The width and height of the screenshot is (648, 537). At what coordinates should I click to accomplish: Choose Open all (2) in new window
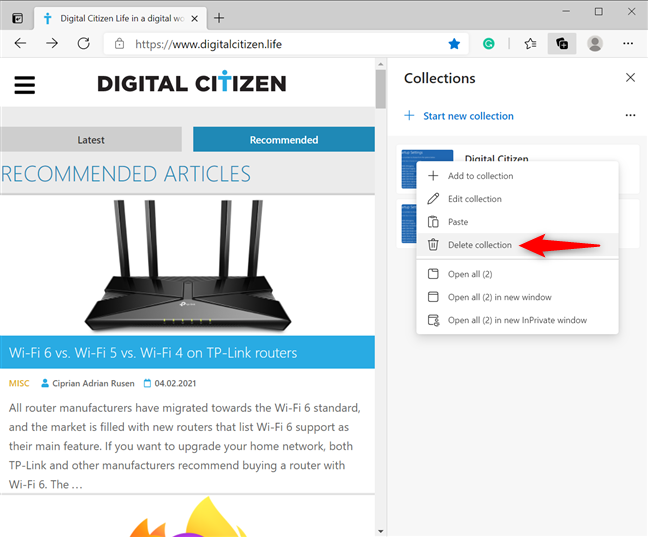click(x=517, y=297)
